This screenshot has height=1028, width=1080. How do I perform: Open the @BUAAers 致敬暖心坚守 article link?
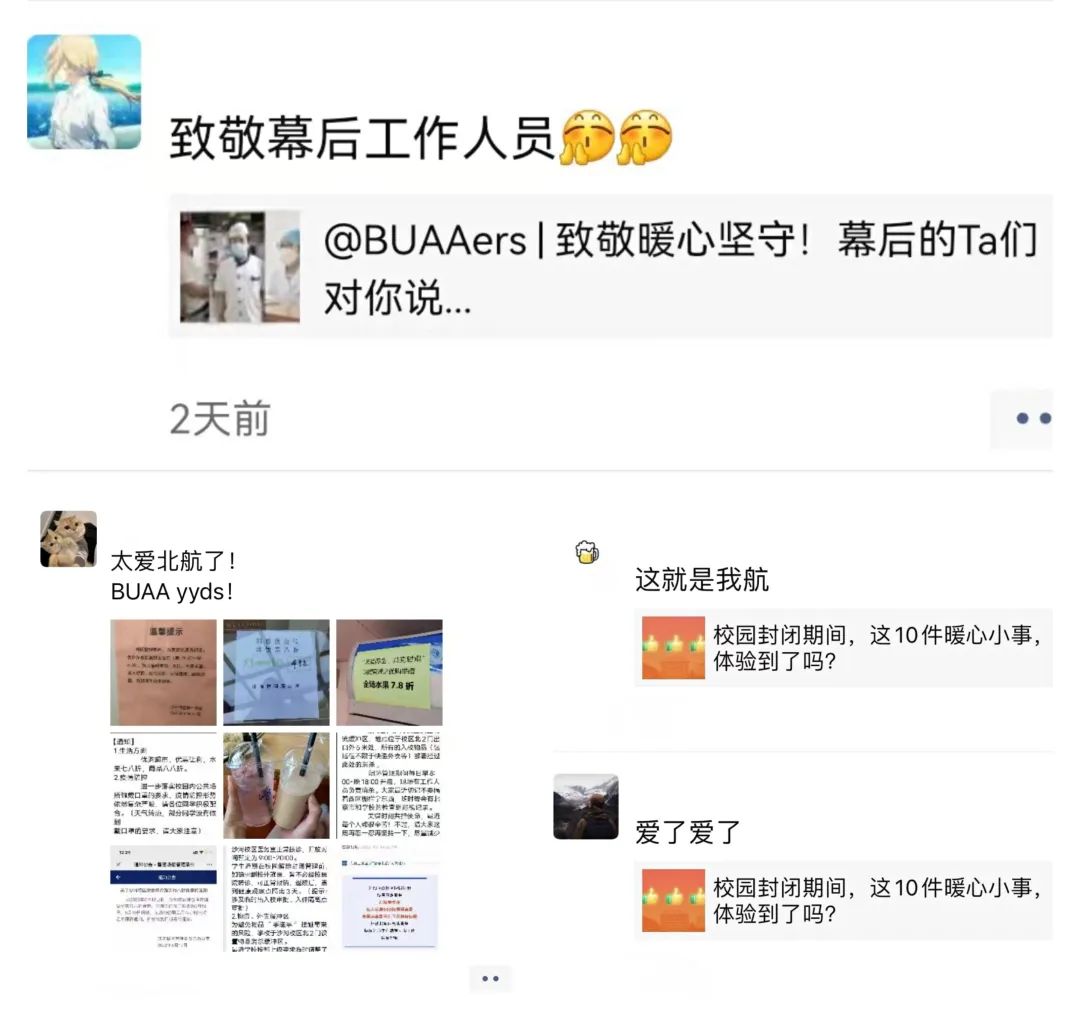pyautogui.click(x=610, y=266)
